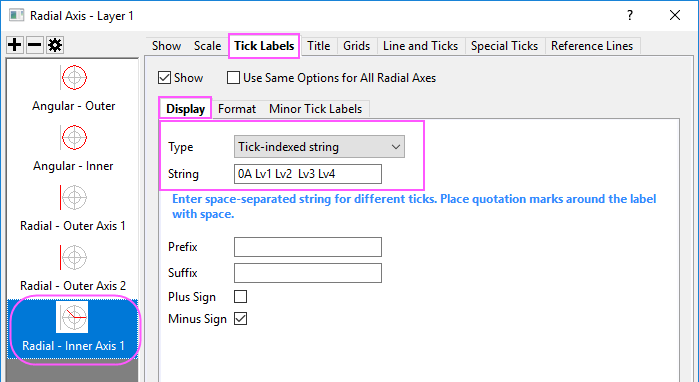Click the question mark help icon in title bar
Image resolution: width=699 pixels, height=382 pixels.
(629, 16)
